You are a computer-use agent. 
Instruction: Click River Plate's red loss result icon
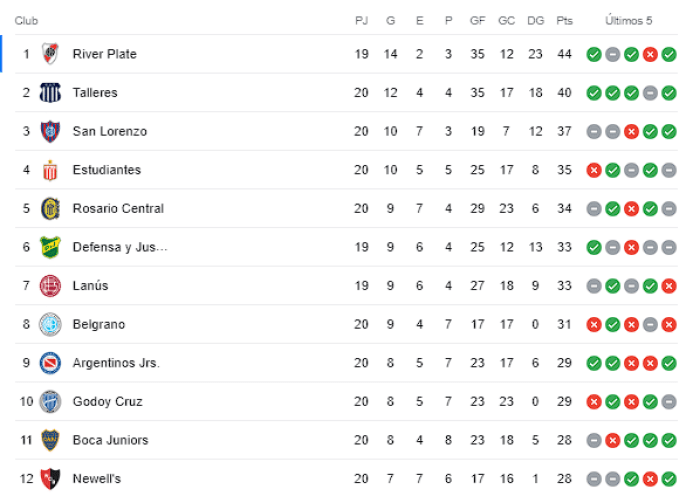point(650,54)
